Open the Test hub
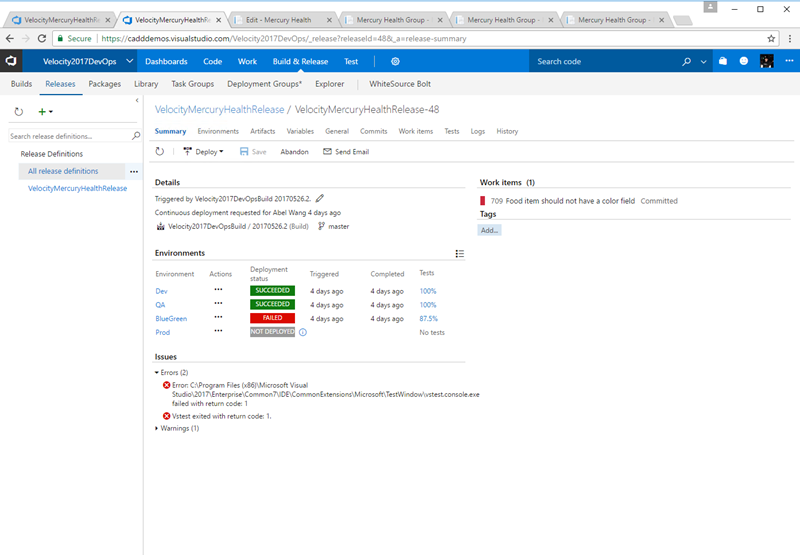800x555 pixels. (x=351, y=61)
